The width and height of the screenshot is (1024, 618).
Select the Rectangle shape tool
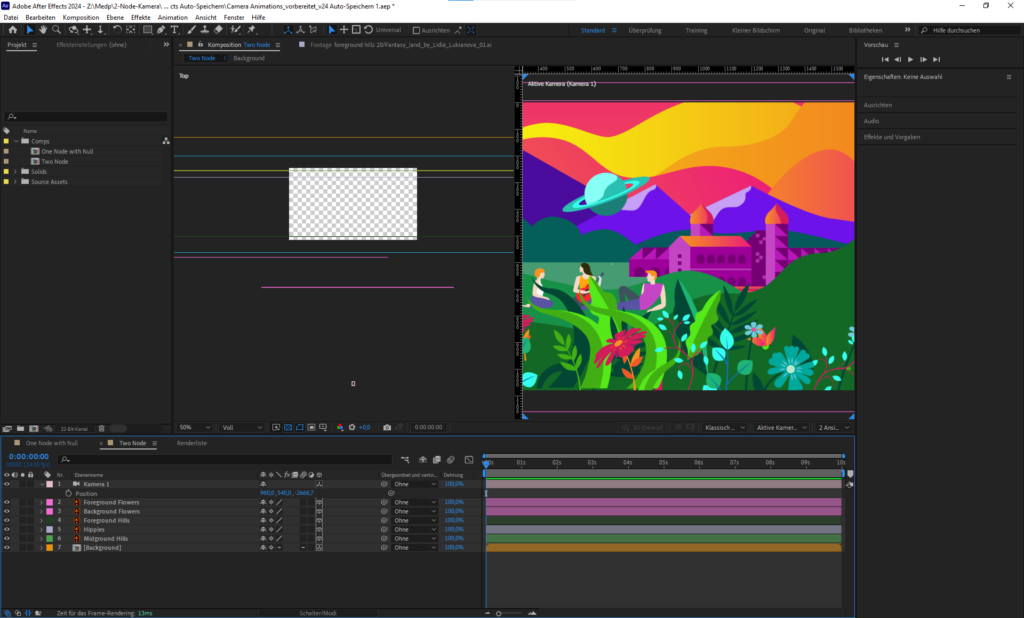point(147,30)
